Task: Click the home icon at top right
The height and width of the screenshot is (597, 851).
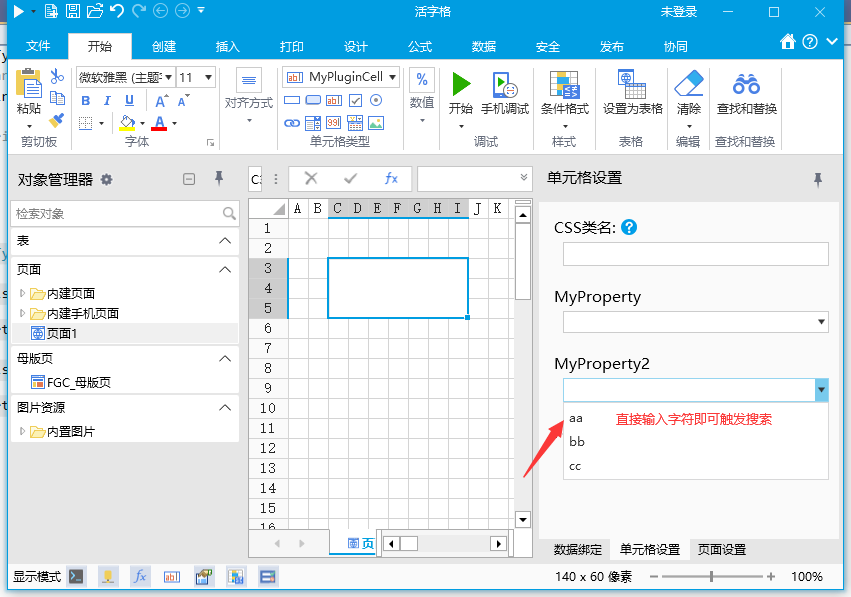Action: tap(788, 42)
